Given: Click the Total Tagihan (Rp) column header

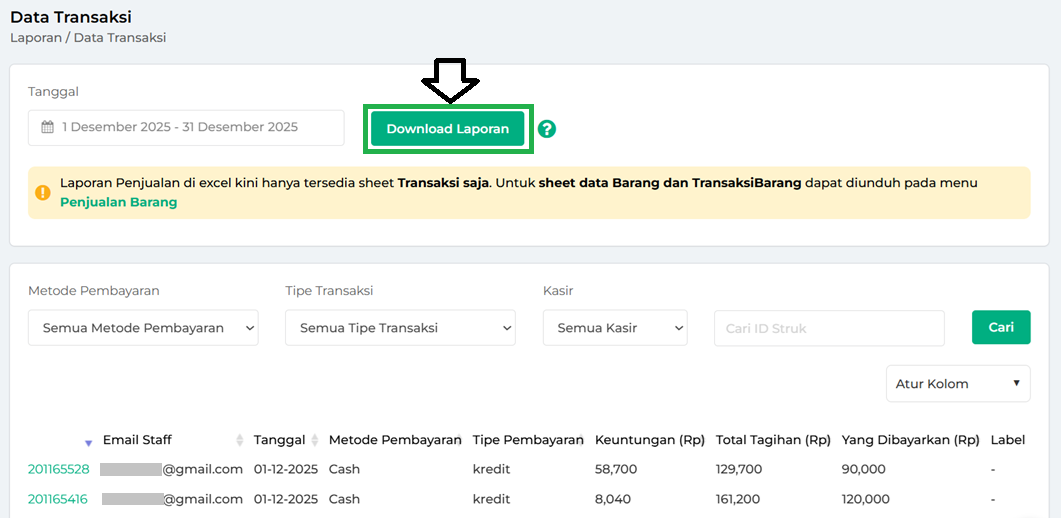Looking at the screenshot, I should tap(773, 440).
